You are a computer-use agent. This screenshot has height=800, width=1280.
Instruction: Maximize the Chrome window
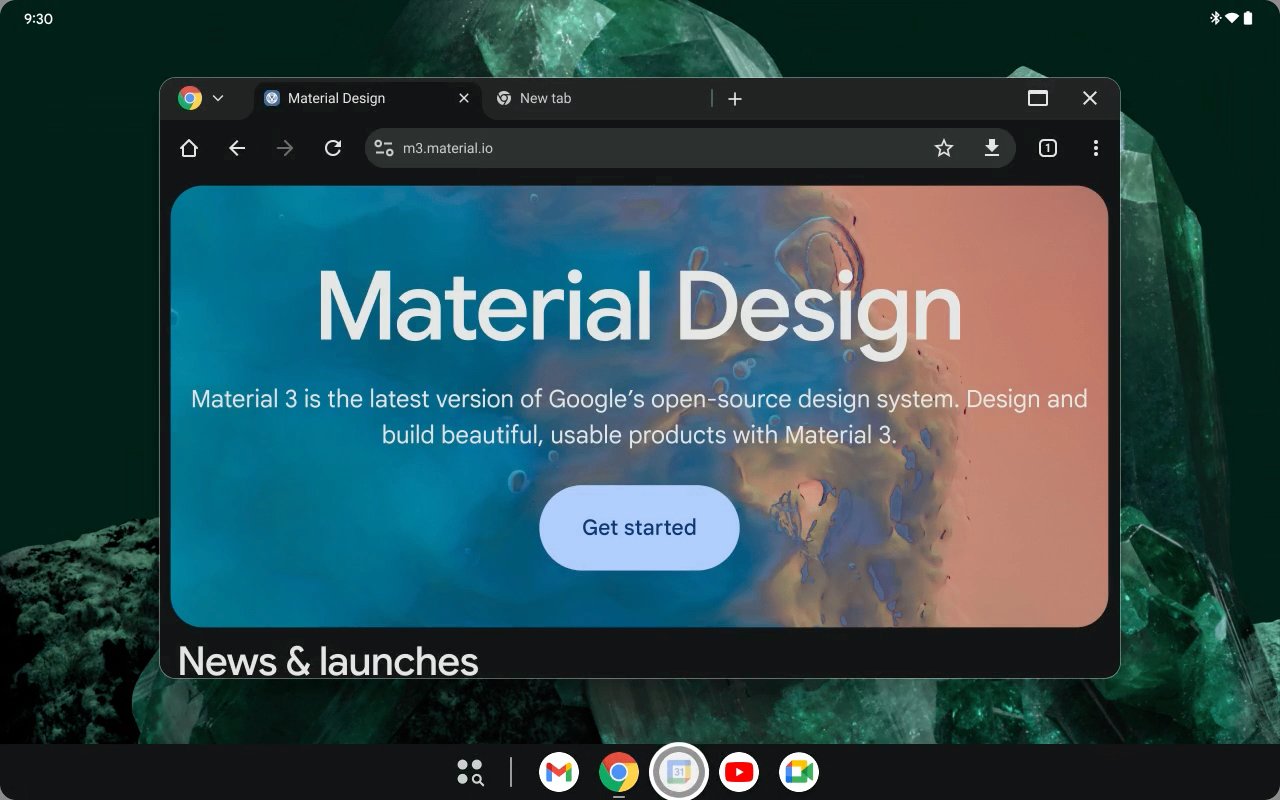(x=1038, y=98)
